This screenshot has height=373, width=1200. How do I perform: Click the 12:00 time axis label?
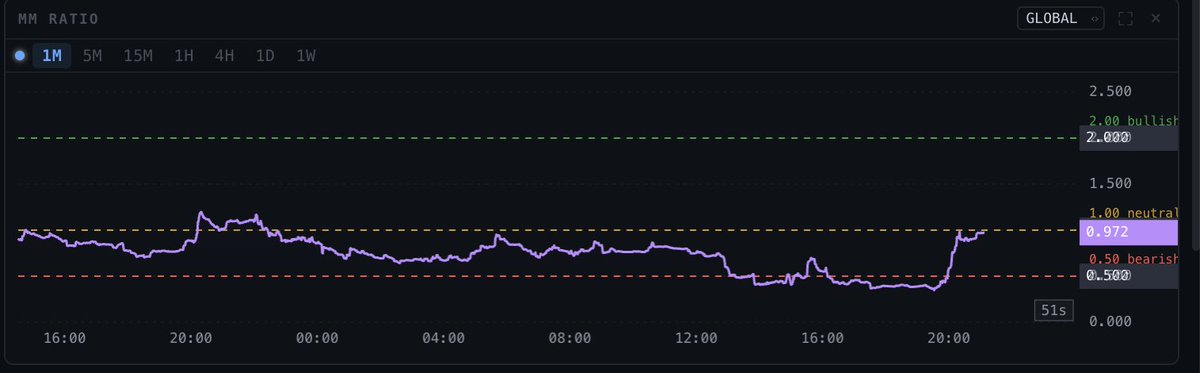pyautogui.click(x=696, y=339)
